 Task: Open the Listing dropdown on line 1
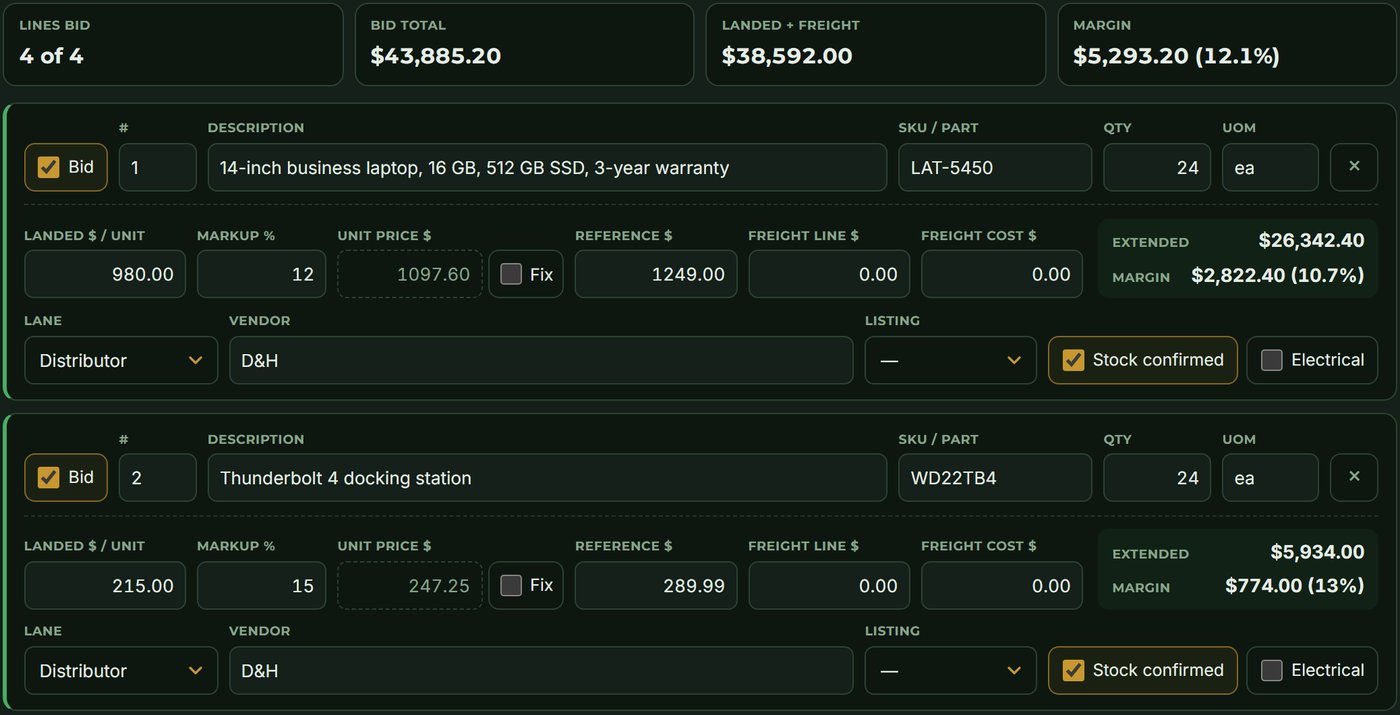pos(951,360)
